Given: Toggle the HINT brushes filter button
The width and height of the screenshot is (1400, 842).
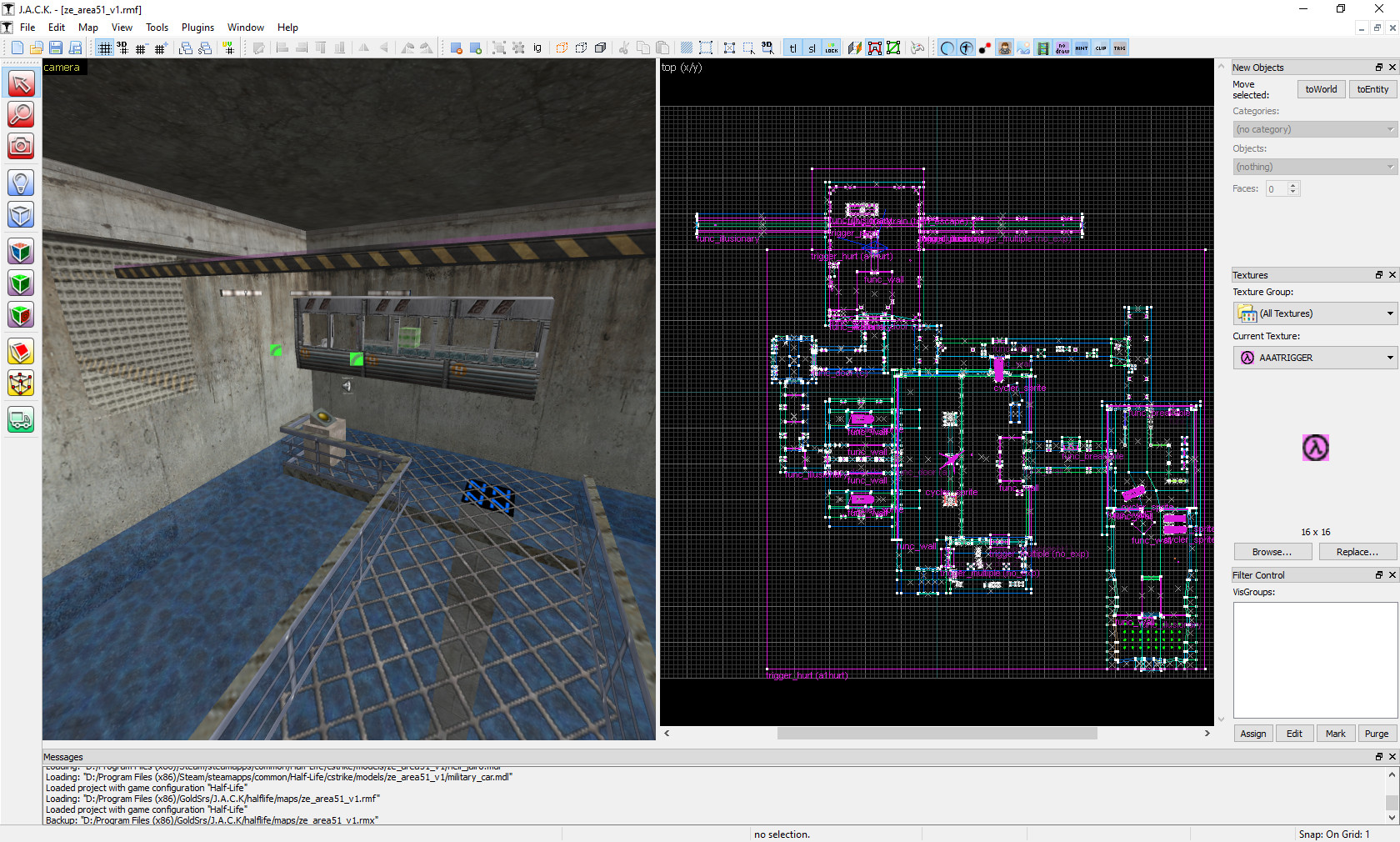Looking at the screenshot, I should [1081, 48].
